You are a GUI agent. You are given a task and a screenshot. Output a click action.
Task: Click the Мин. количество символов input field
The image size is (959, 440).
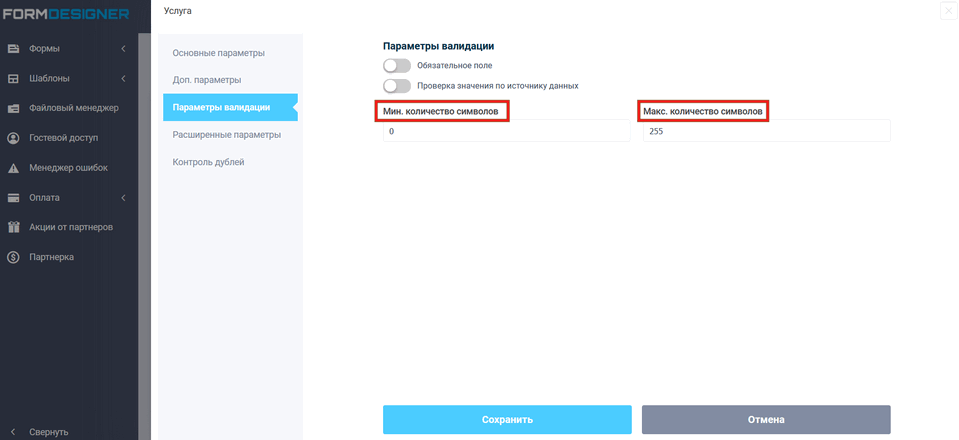(x=506, y=131)
